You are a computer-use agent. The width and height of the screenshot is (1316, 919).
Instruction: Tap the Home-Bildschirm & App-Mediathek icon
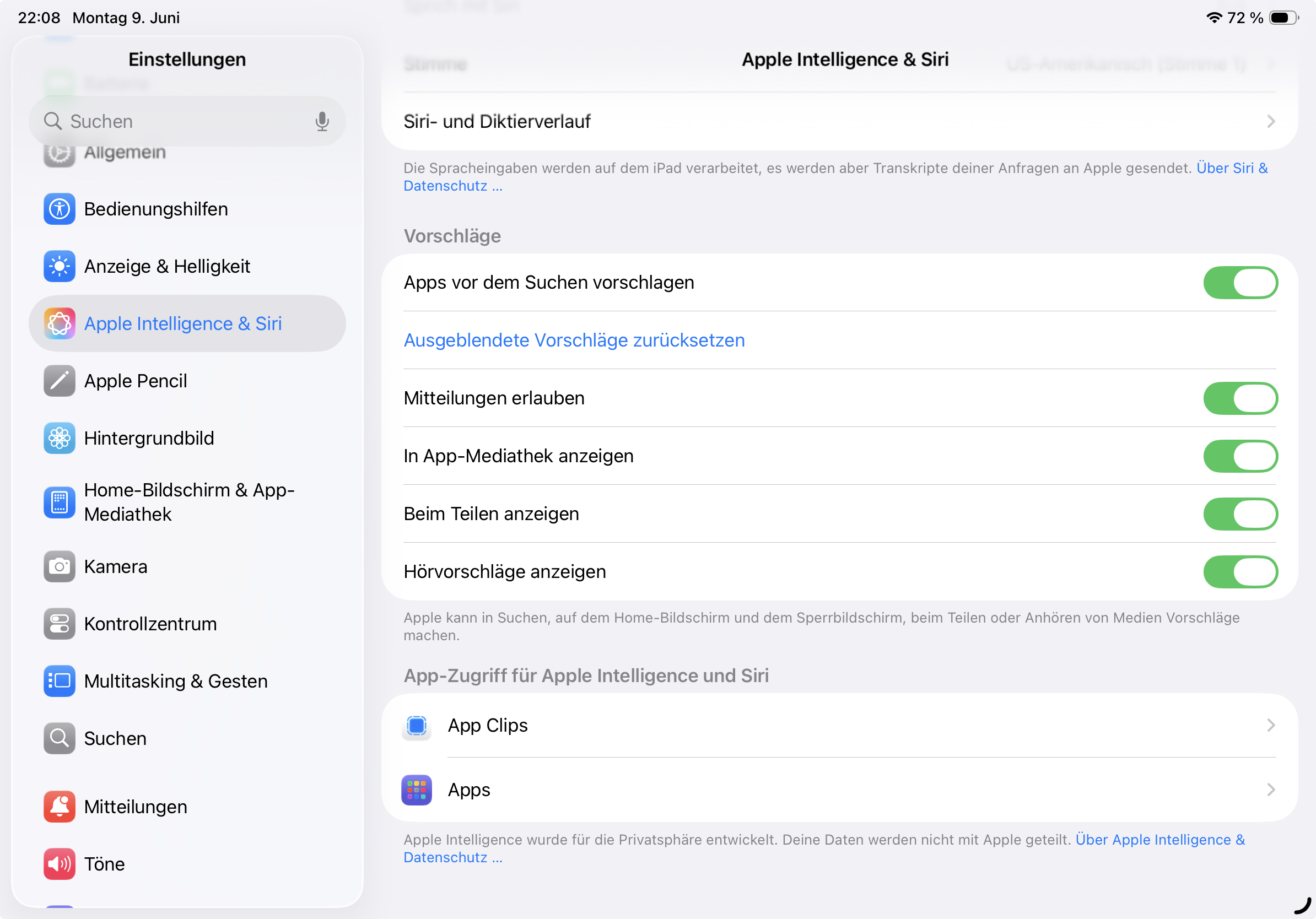click(59, 502)
